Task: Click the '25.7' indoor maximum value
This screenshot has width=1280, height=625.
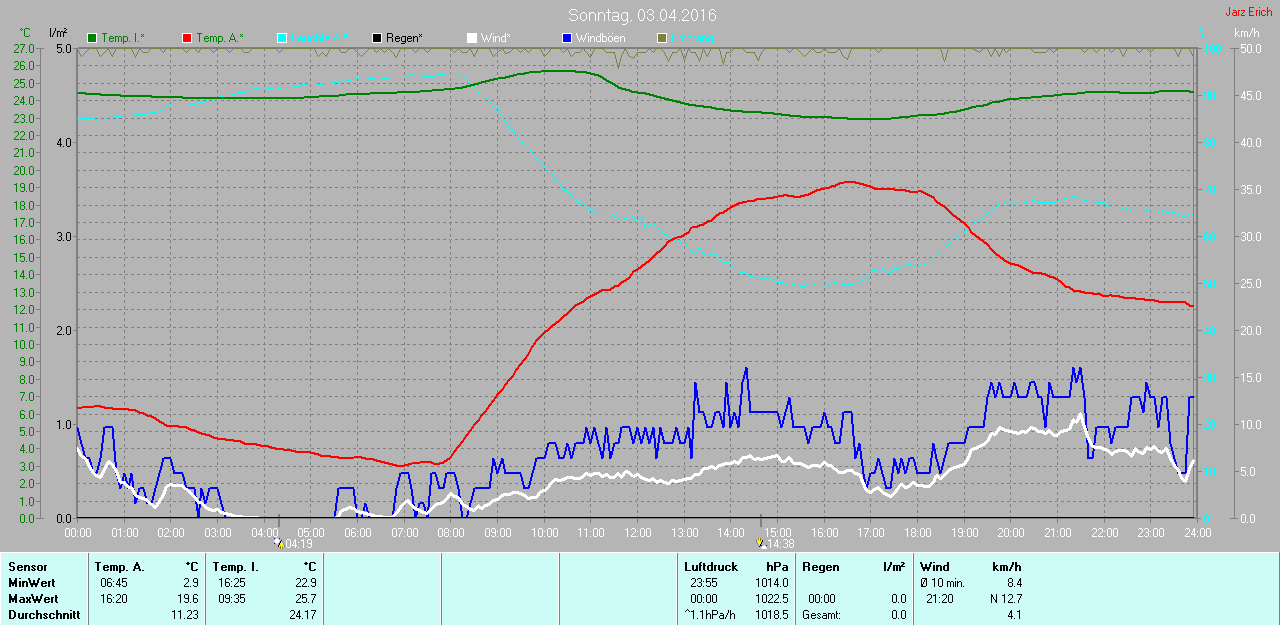Action: click(304, 598)
